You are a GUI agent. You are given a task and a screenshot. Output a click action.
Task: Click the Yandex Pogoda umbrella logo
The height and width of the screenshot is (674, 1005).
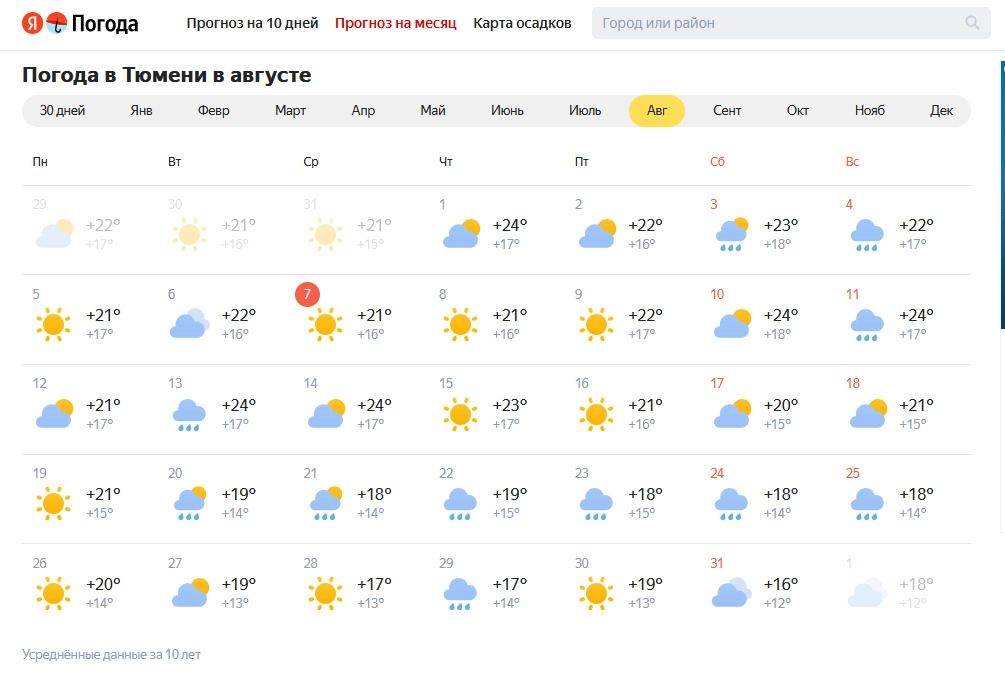pyautogui.click(x=56, y=23)
